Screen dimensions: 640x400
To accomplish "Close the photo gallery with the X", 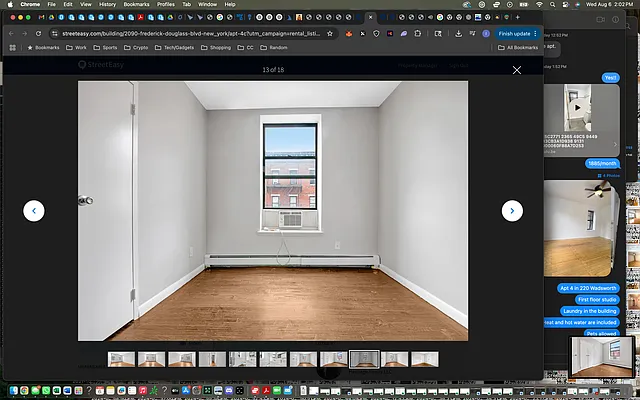I will point(516,70).
